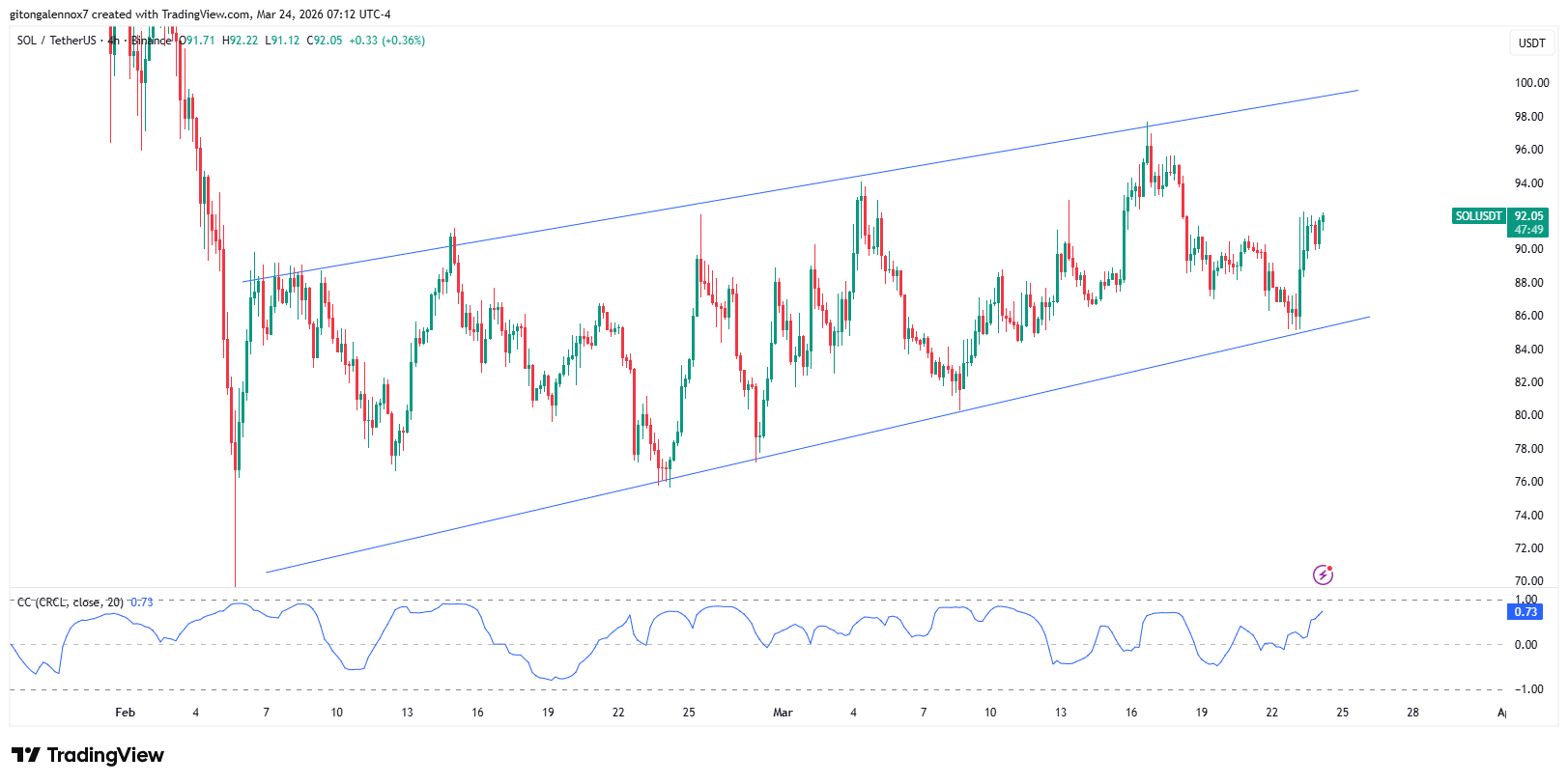Viewport: 1568px width, 784px height.
Task: Click the green SOLUSDT price tag
Action: [1478, 216]
